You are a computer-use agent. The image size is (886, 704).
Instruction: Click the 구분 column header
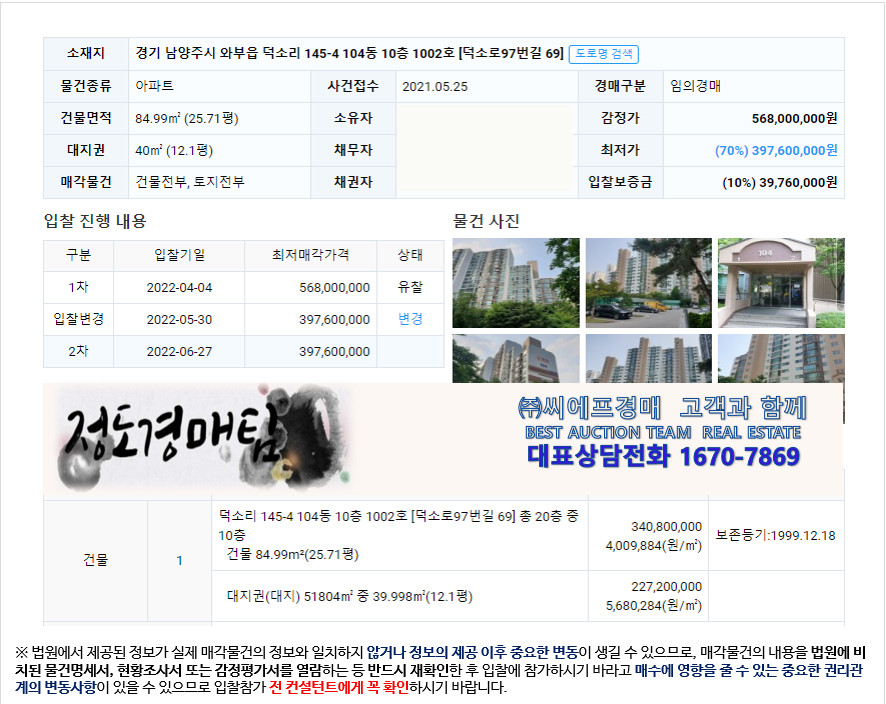79,255
